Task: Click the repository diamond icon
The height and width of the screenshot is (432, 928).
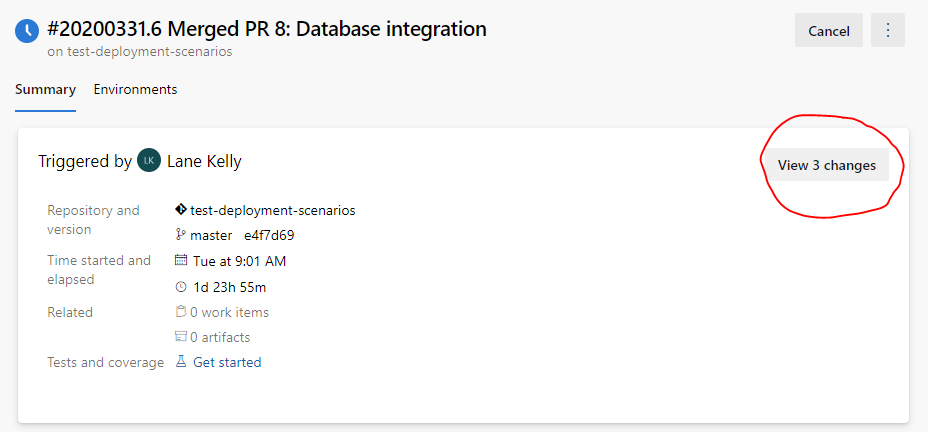Action: click(x=181, y=210)
